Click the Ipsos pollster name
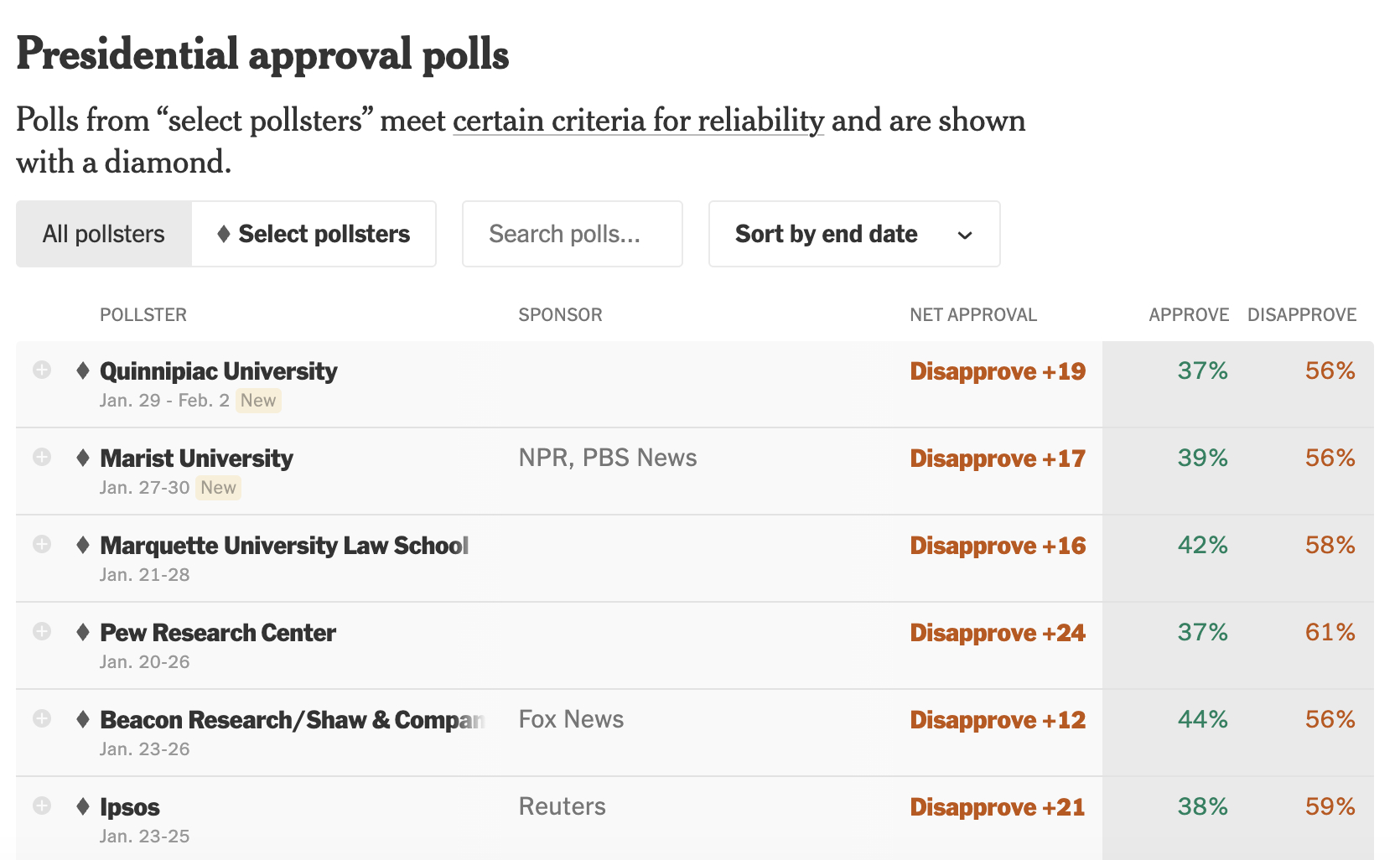The height and width of the screenshot is (860, 1400). (130, 806)
